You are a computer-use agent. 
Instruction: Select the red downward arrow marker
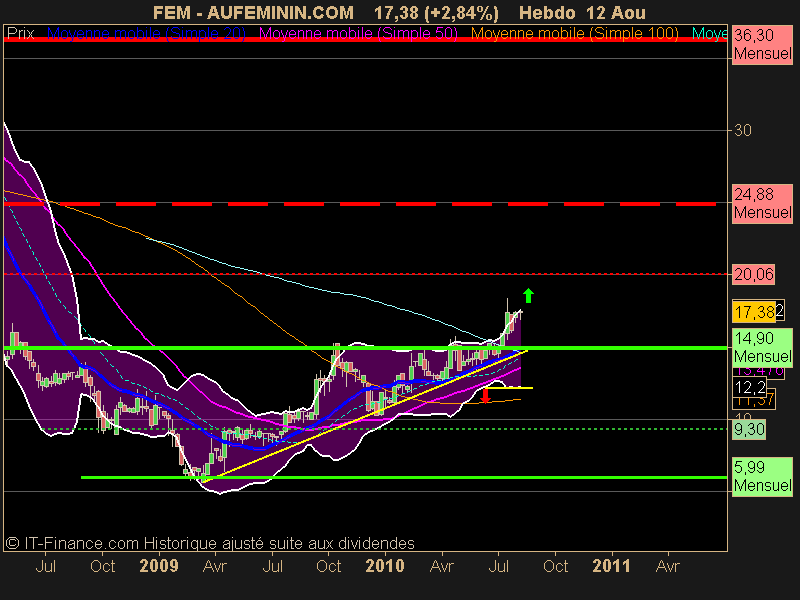pos(485,395)
